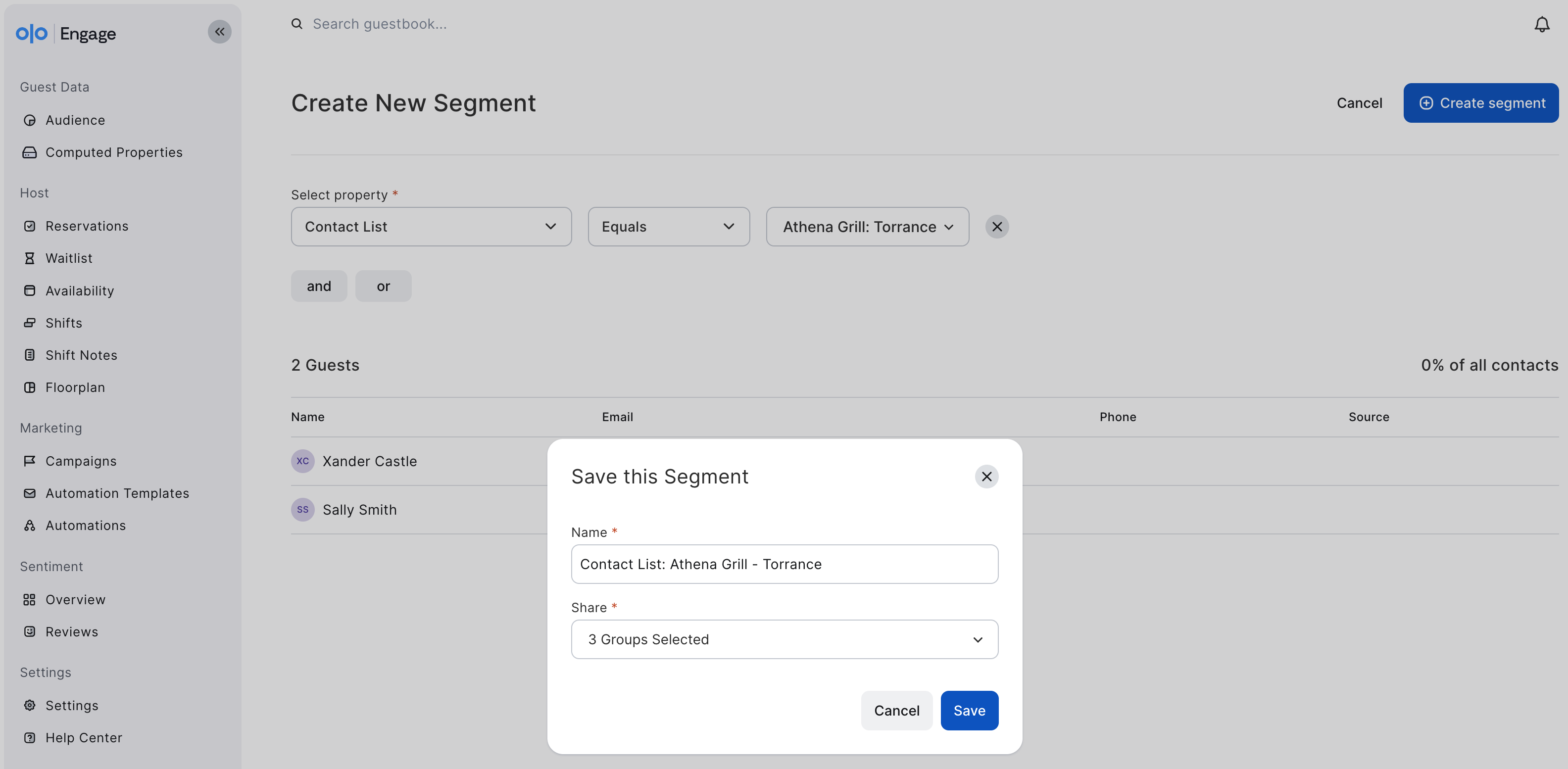Click the Name column header
The width and height of the screenshot is (1568, 769).
point(307,417)
